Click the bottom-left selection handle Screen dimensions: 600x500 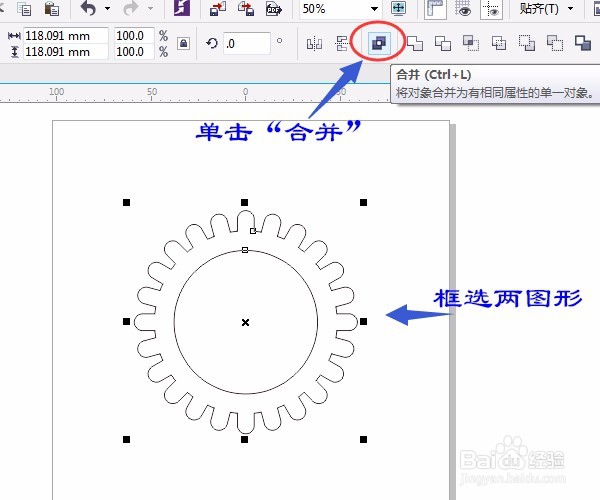pos(127,440)
